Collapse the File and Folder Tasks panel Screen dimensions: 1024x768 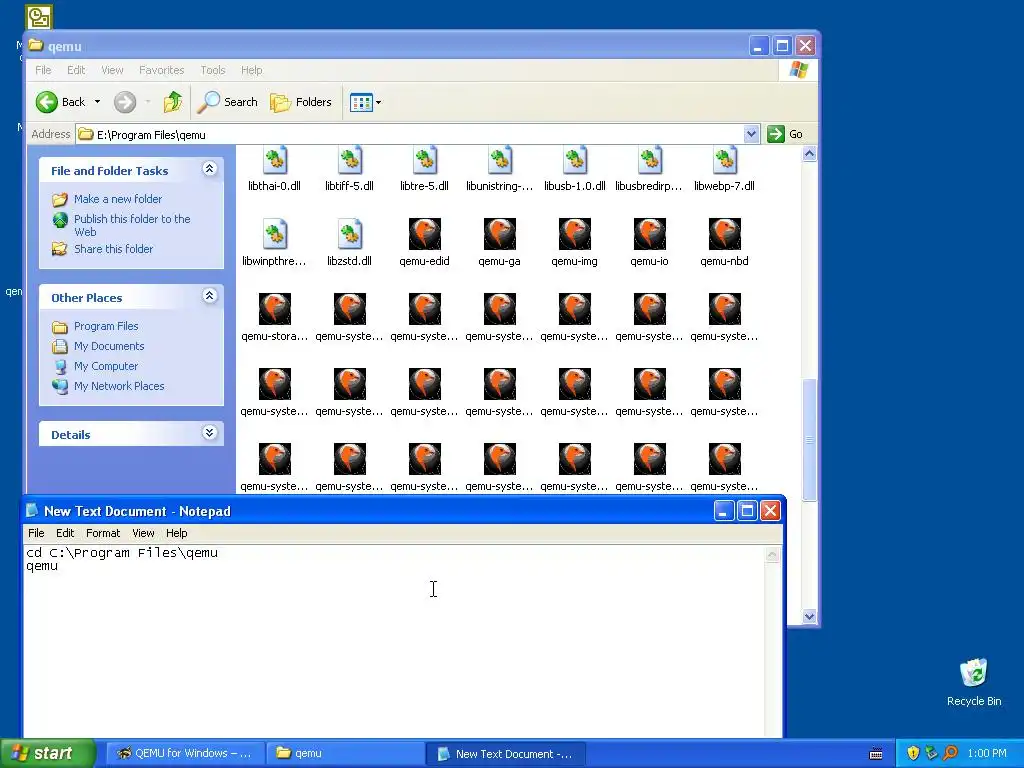[209, 169]
